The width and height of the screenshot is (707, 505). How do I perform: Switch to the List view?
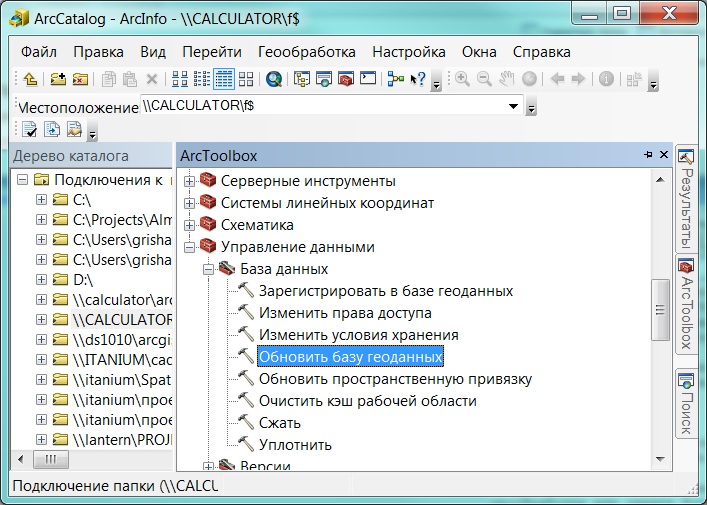pos(202,79)
